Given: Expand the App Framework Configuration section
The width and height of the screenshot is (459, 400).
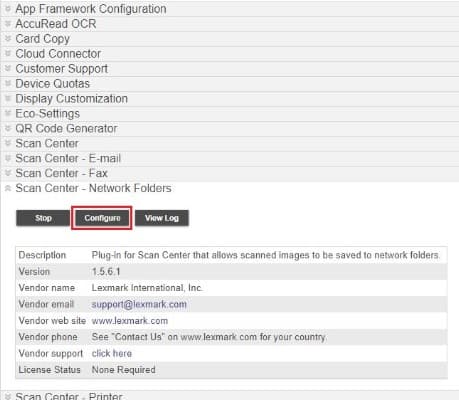Looking at the screenshot, I should 230,9.
